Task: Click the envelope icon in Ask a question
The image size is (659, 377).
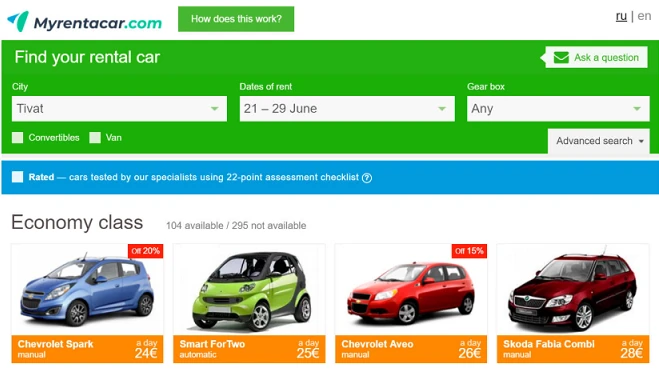Action: [x=561, y=57]
